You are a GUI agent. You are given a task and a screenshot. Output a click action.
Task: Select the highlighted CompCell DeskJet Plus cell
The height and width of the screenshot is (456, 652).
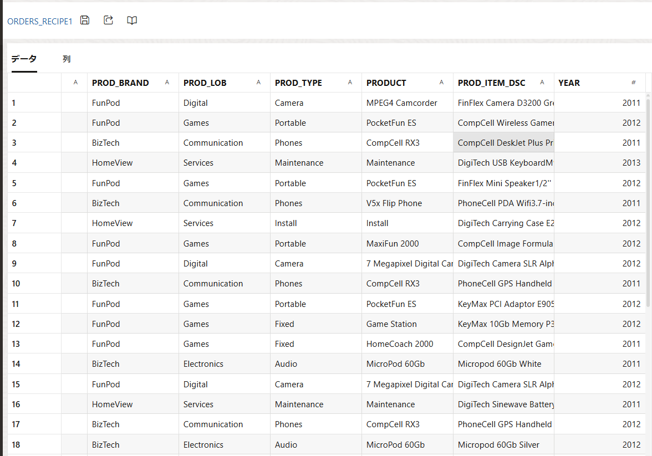[x=504, y=143]
